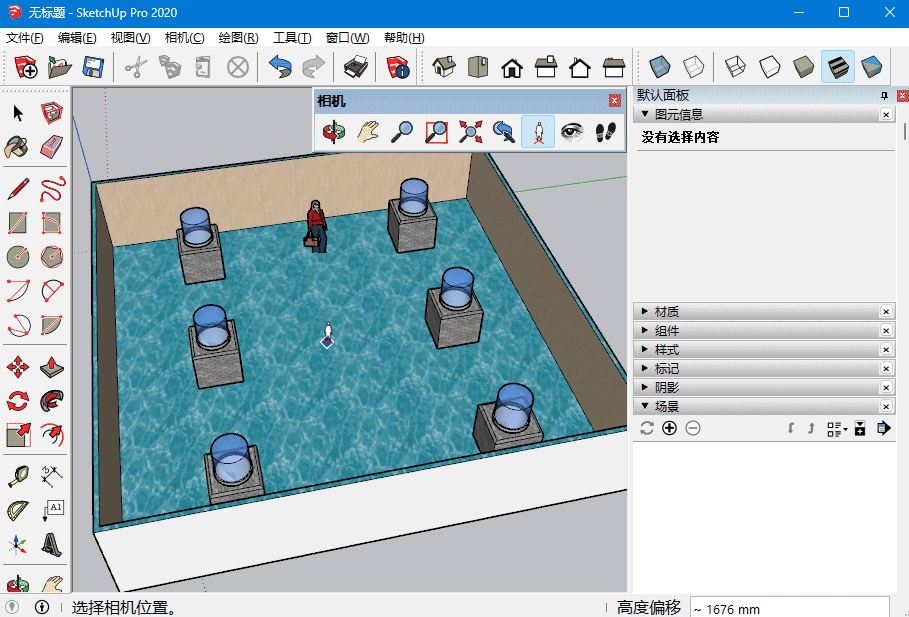The image size is (909, 617).
Task: Close the floating 相机 toolbar
Action: coord(615,101)
